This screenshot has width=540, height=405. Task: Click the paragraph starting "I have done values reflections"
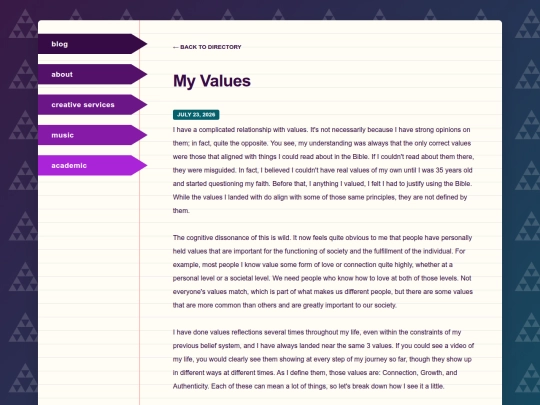tap(323, 359)
